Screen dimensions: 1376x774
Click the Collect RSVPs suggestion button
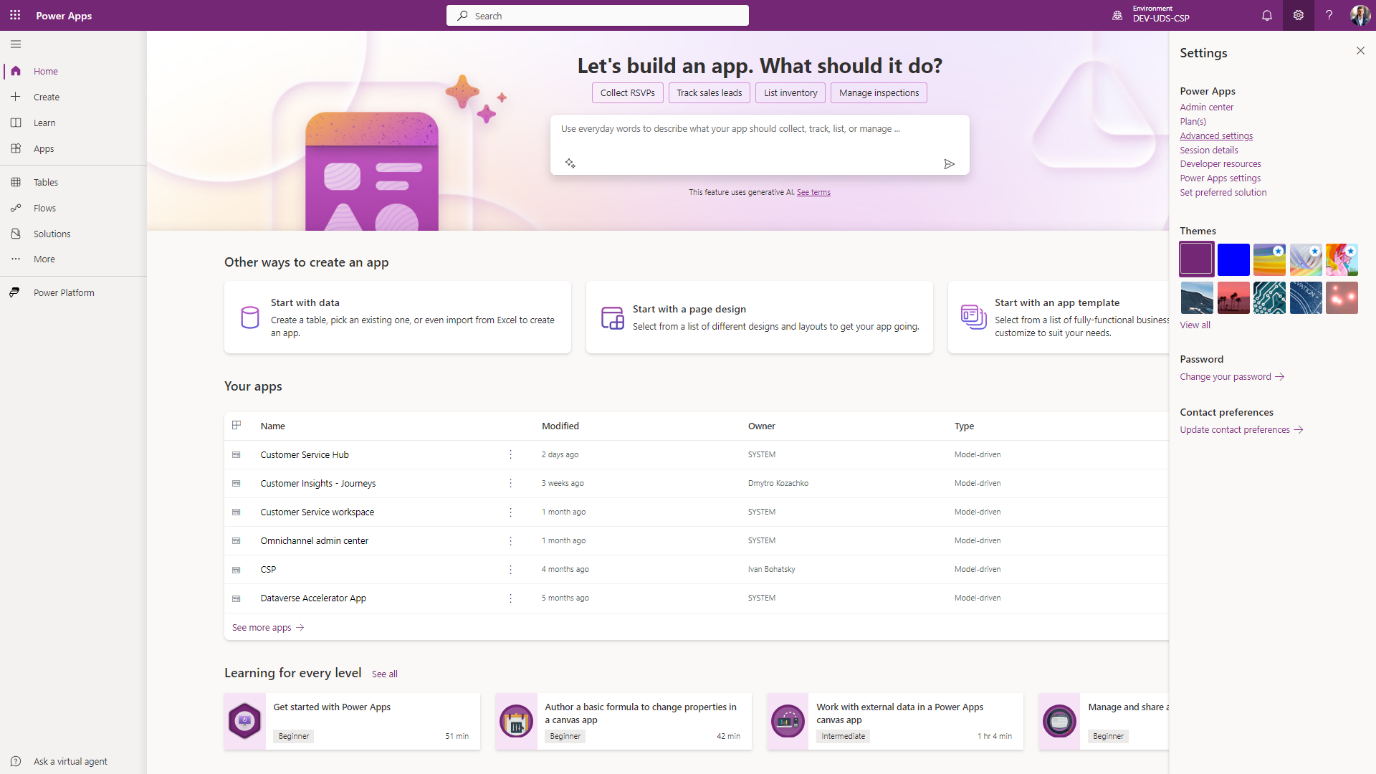[627, 93]
